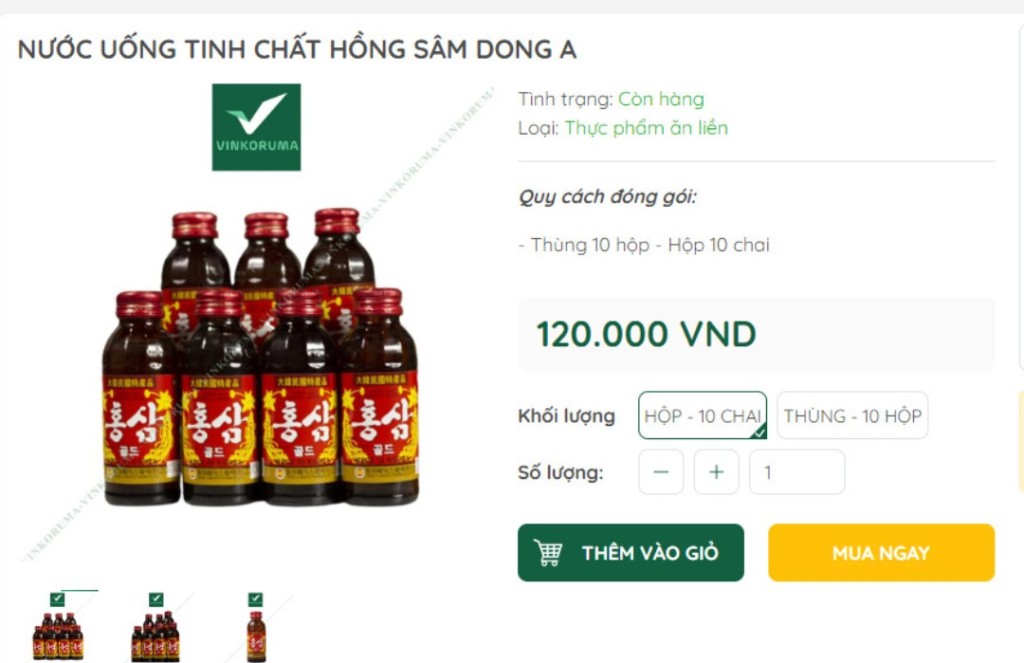The height and width of the screenshot is (663, 1024).
Task: Open the Thực phẩm ăn liền category link
Action: pyautogui.click(x=646, y=128)
